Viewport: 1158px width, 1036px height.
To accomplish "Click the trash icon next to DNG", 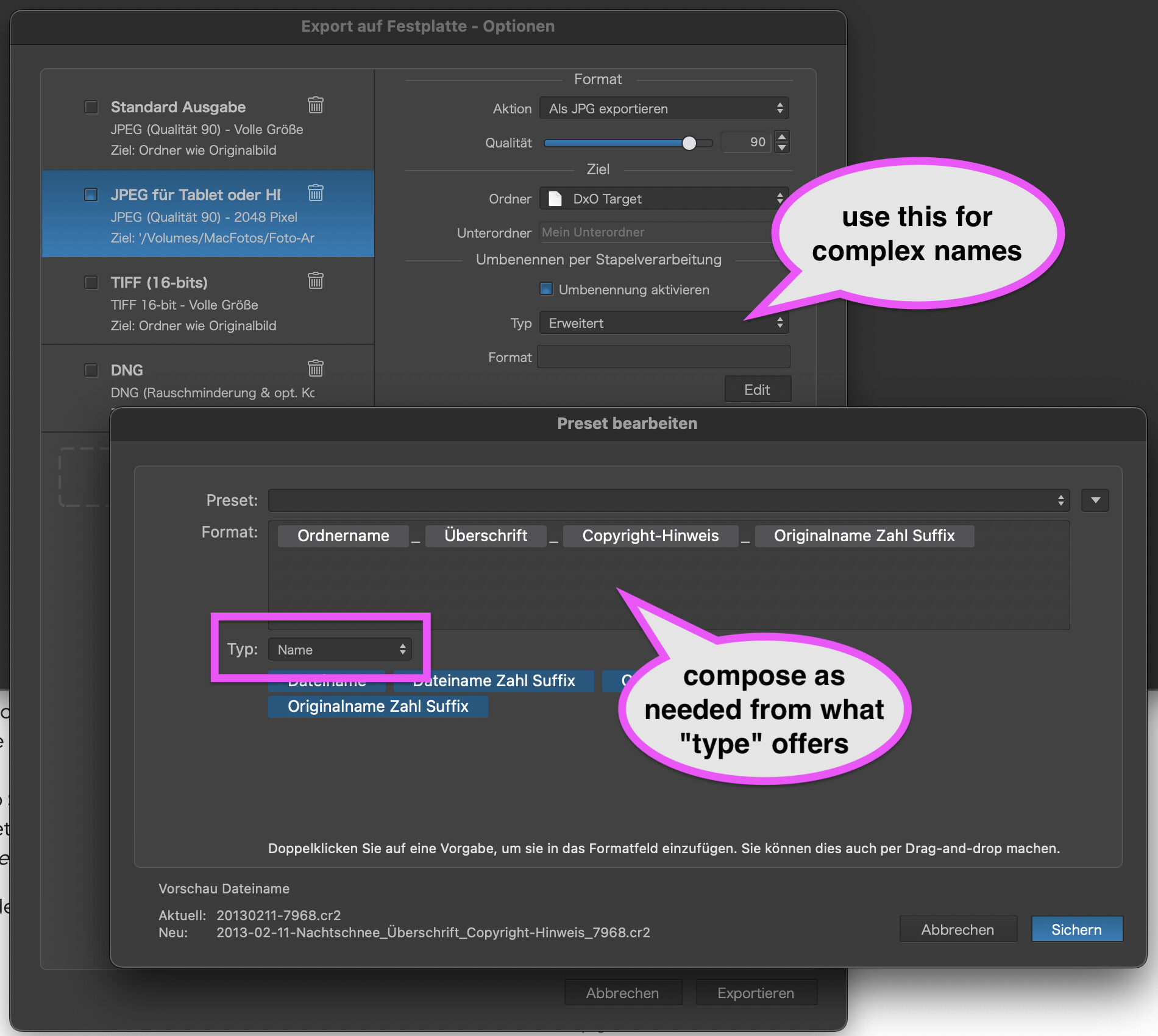I will coord(315,369).
